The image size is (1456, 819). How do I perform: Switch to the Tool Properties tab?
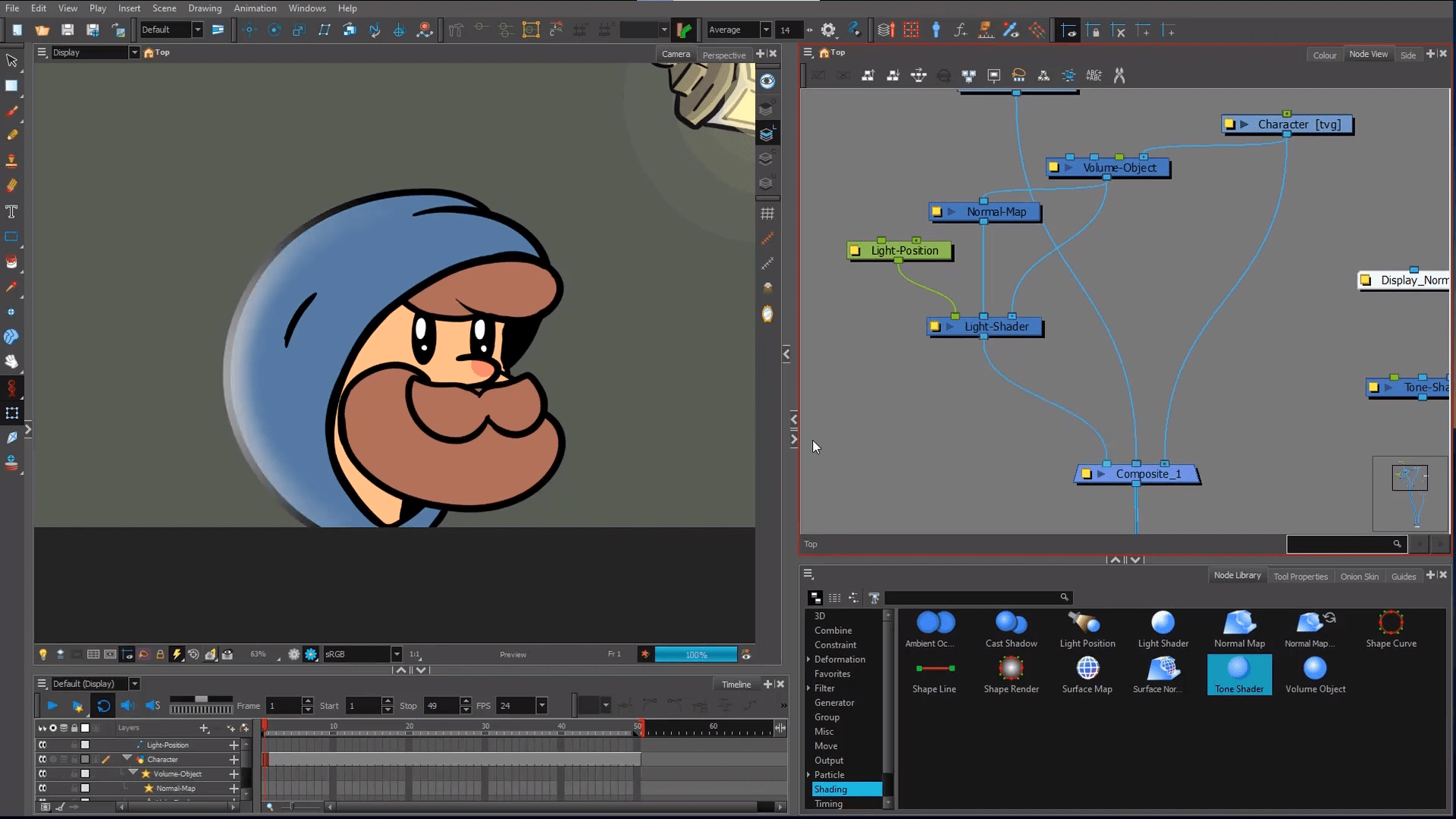[1300, 576]
